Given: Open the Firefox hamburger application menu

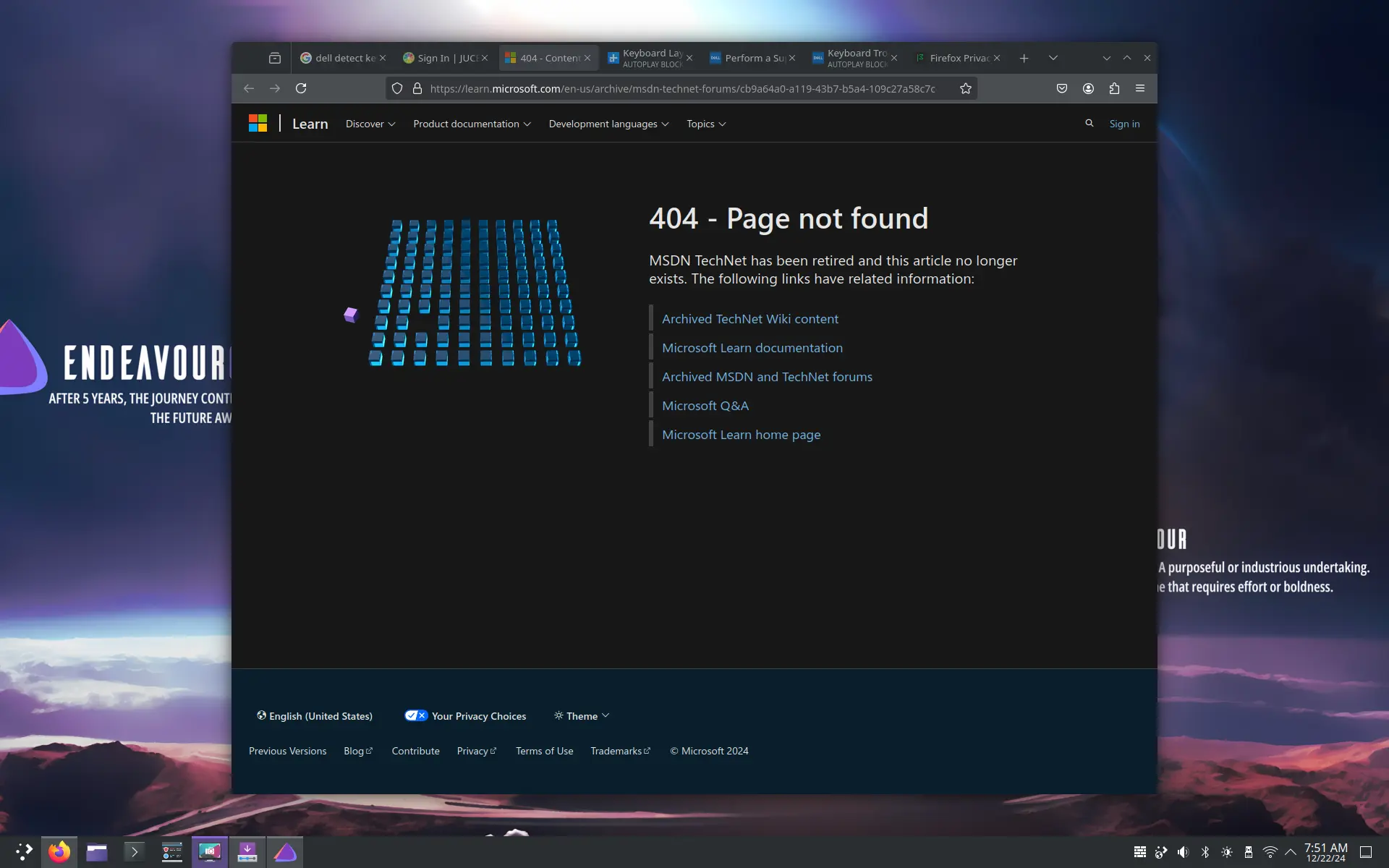Looking at the screenshot, I should [1140, 88].
